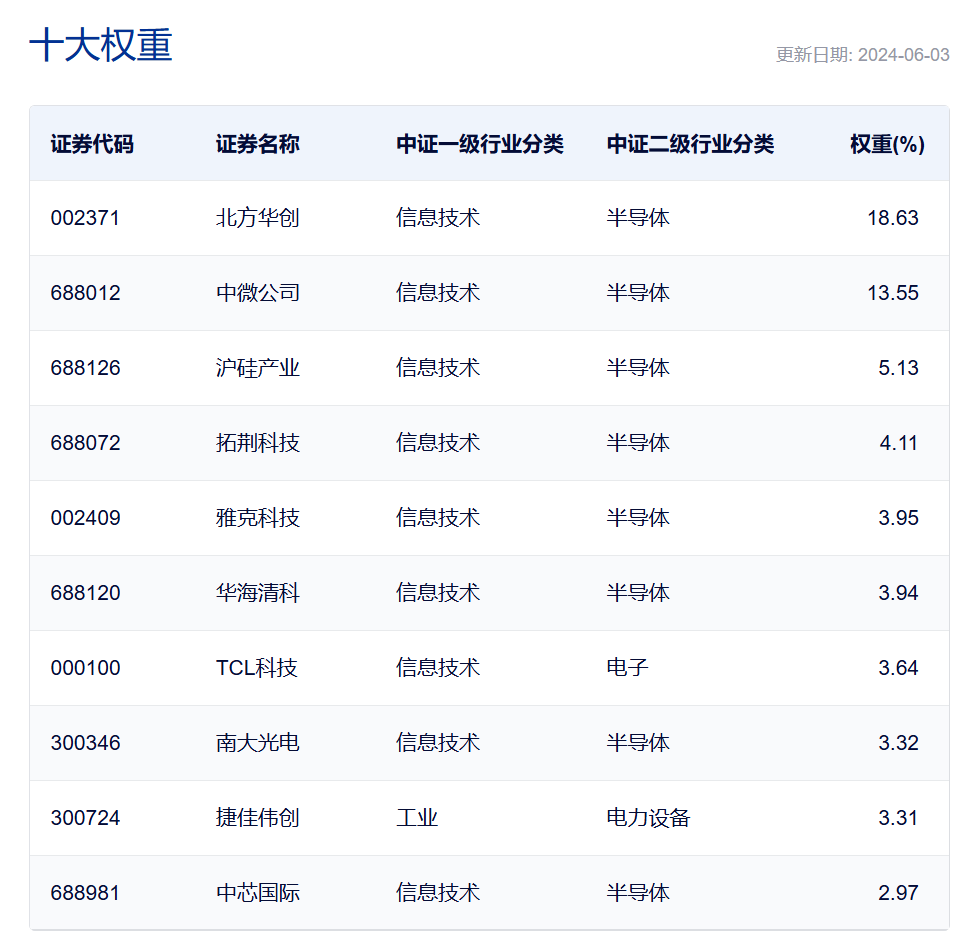Click weight value 3.31

tap(898, 818)
